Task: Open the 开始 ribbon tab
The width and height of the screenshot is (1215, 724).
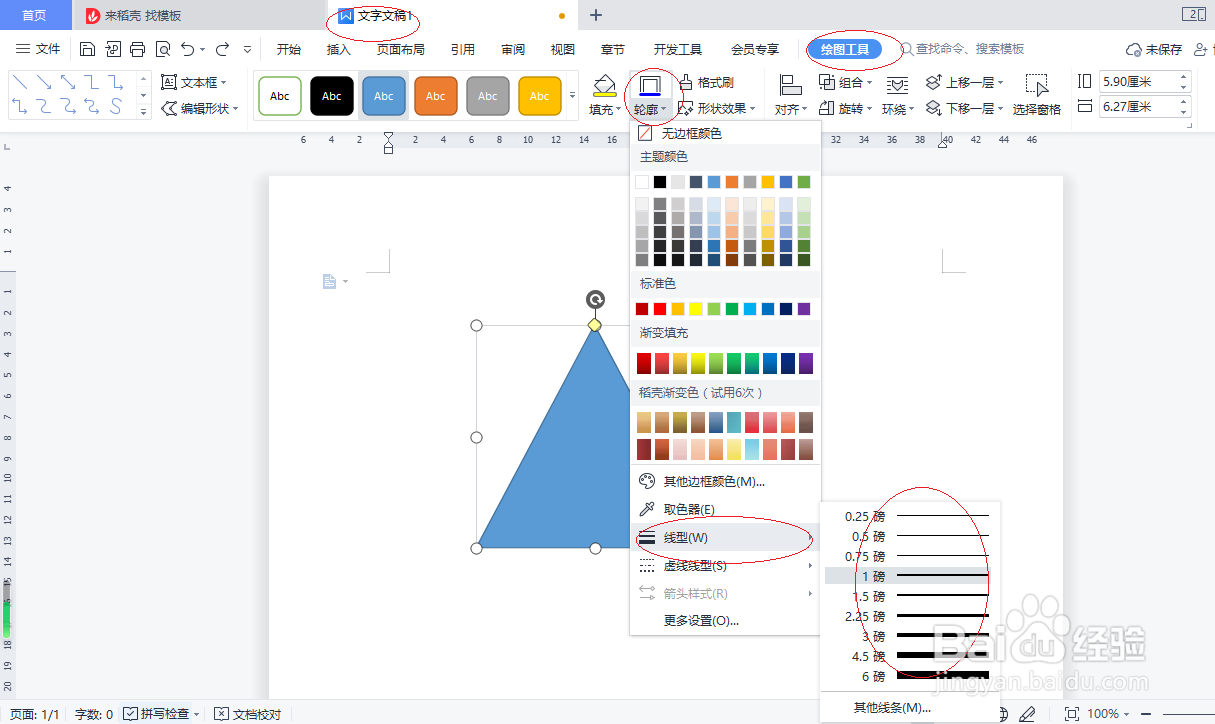Action: tap(289, 49)
